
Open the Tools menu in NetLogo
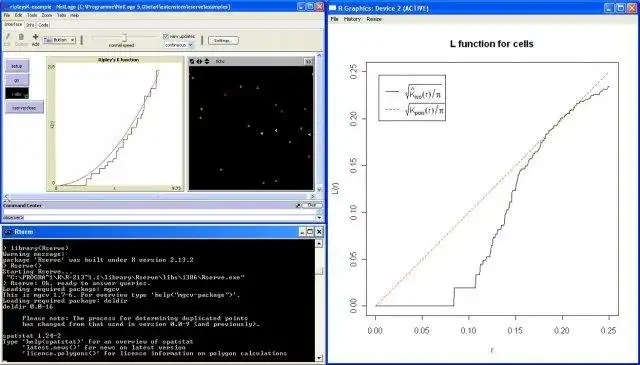(32, 15)
